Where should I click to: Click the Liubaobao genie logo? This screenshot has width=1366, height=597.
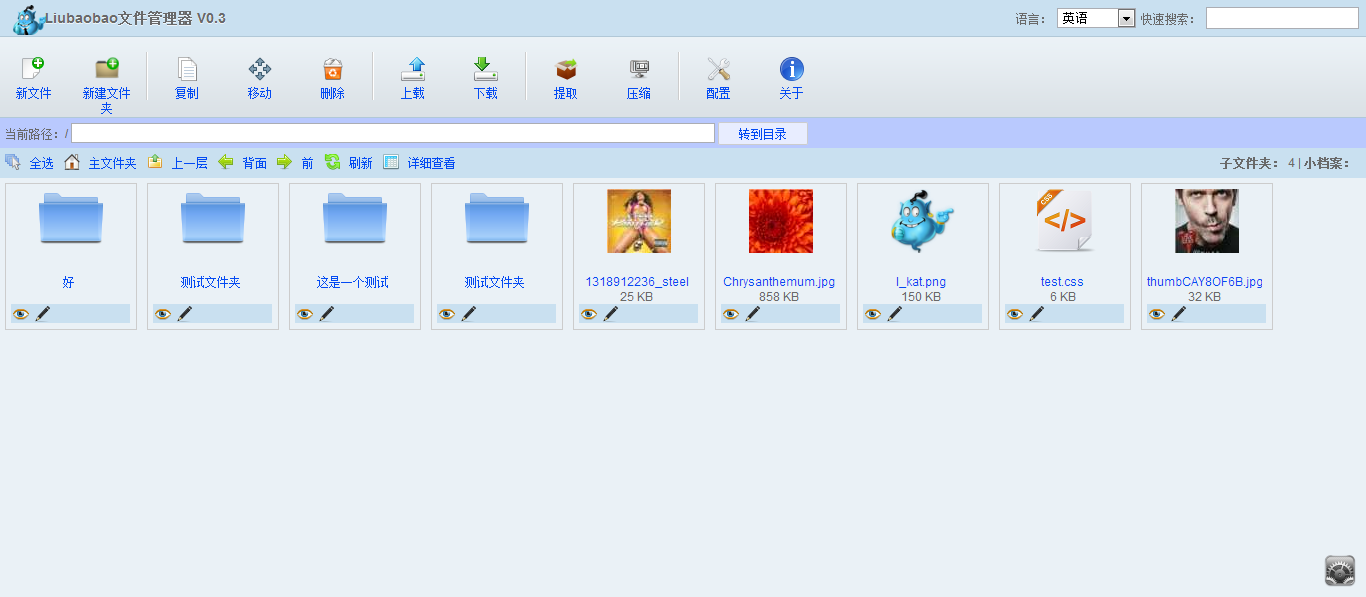[28, 19]
